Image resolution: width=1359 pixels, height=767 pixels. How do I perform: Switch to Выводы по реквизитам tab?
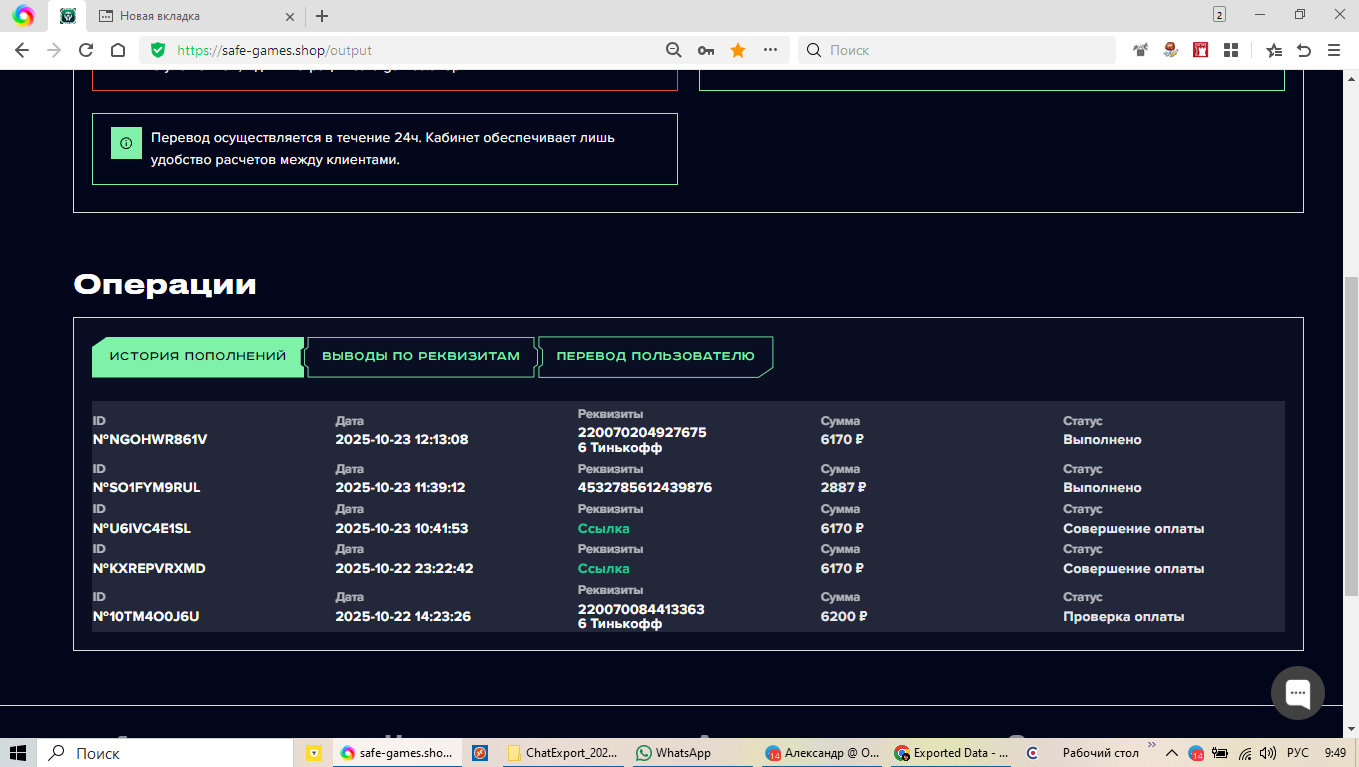tap(421, 356)
